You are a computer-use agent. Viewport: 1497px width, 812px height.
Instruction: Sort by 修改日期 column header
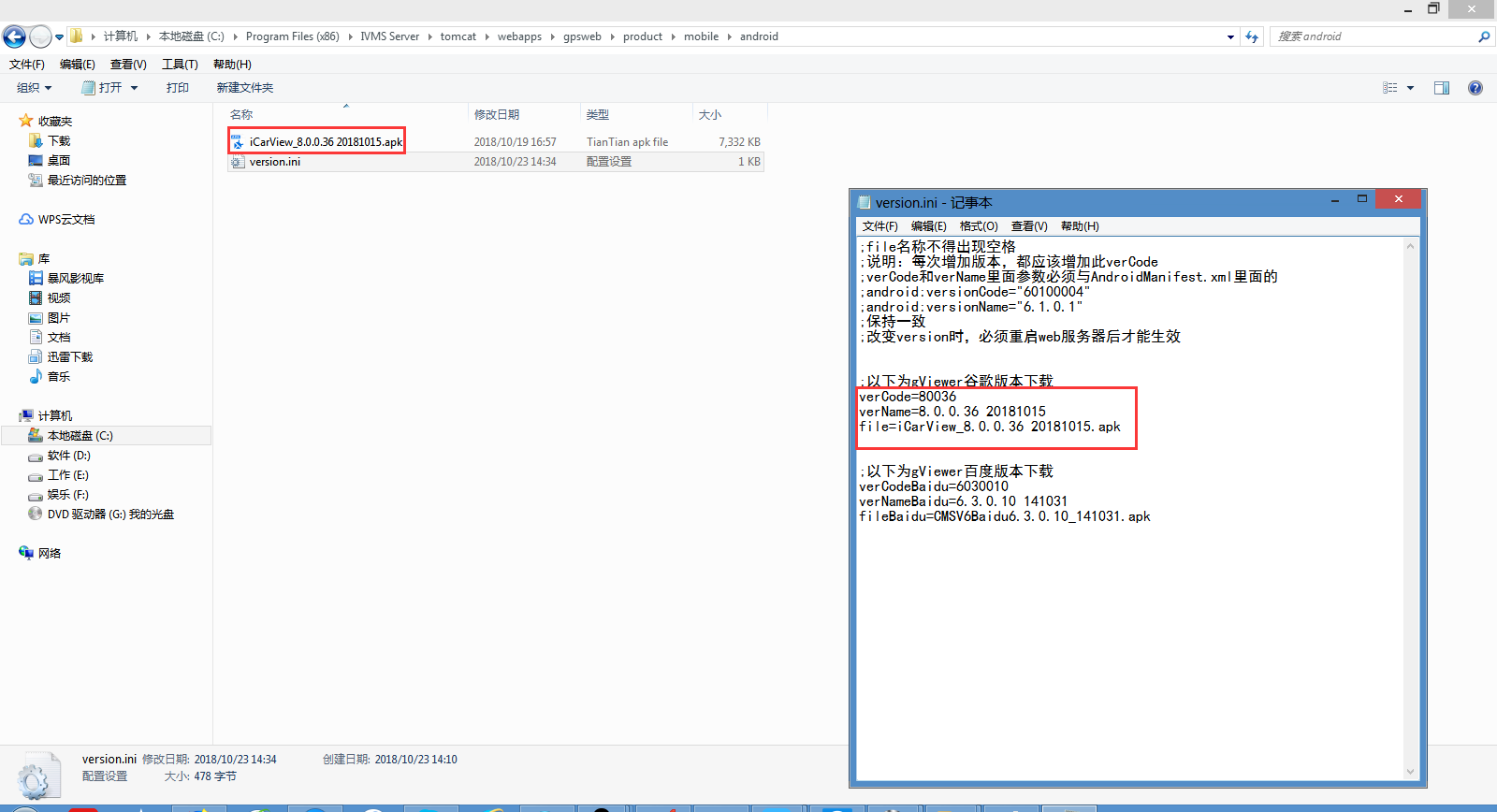[x=524, y=114]
